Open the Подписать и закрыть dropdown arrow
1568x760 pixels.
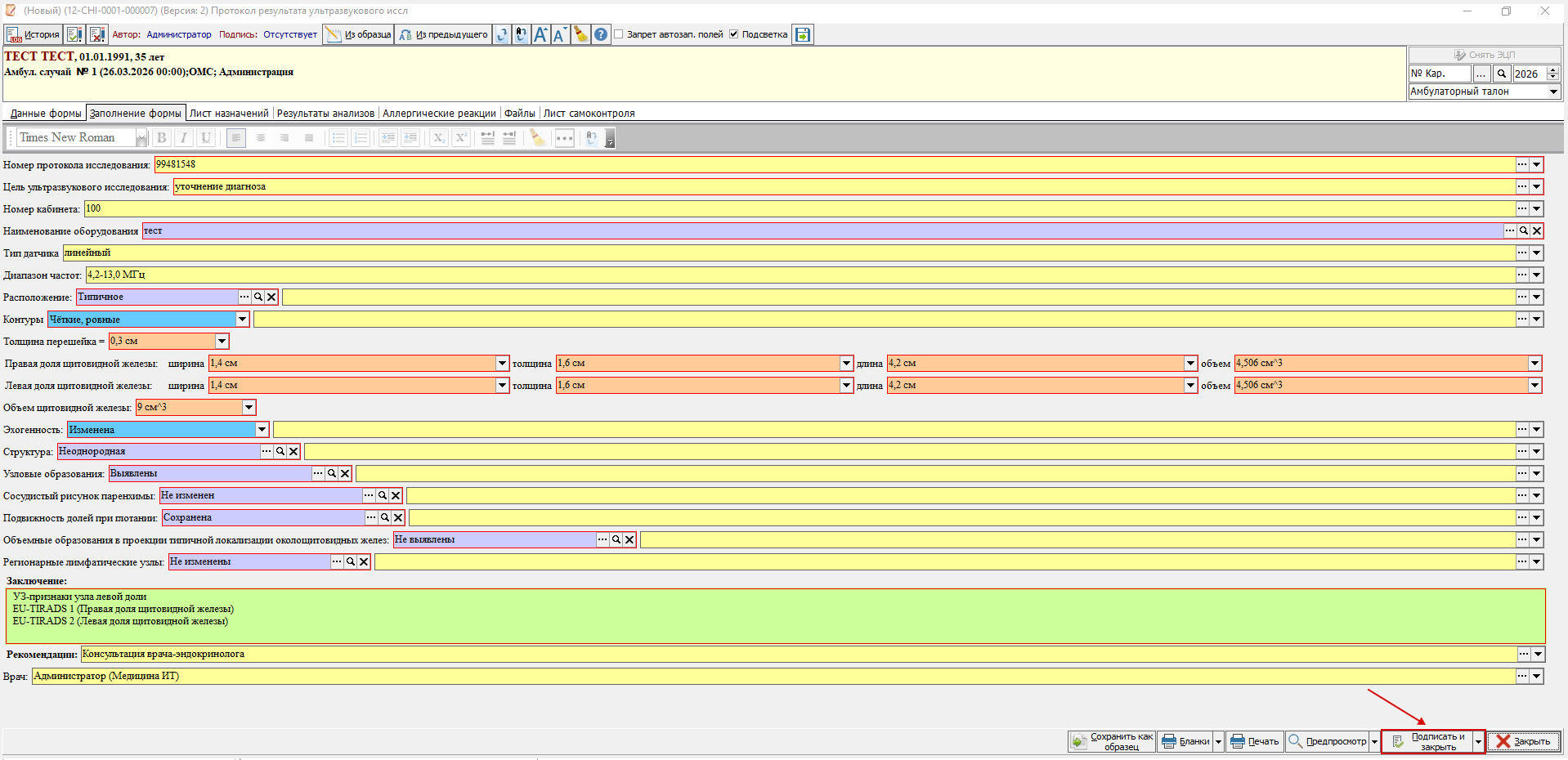click(x=1478, y=742)
